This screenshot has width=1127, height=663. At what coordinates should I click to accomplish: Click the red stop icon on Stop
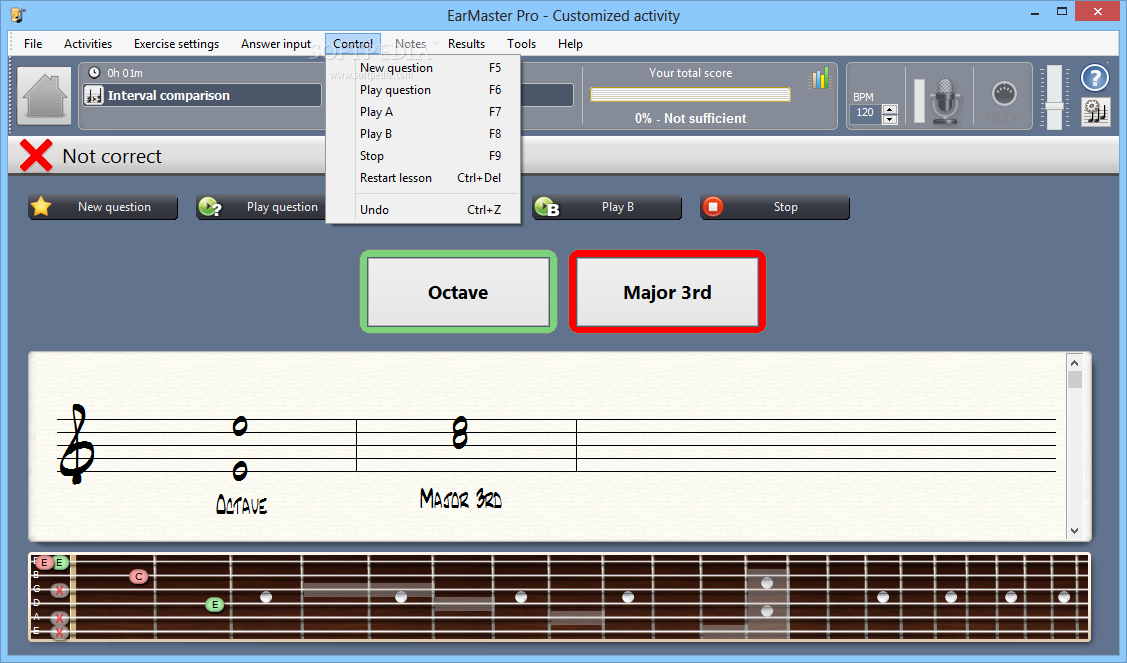[x=712, y=207]
